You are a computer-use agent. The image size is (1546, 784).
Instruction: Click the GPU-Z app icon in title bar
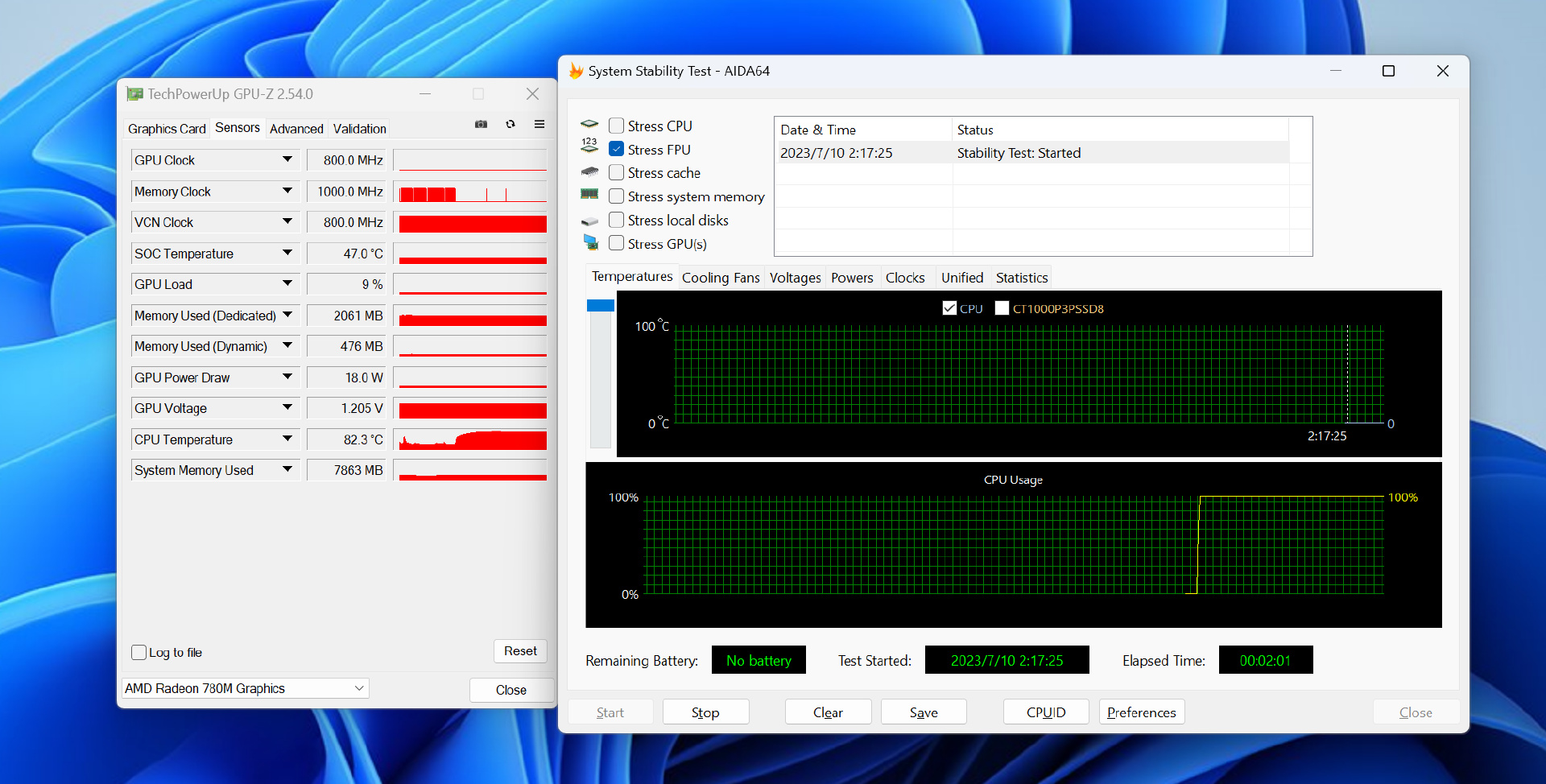[134, 94]
